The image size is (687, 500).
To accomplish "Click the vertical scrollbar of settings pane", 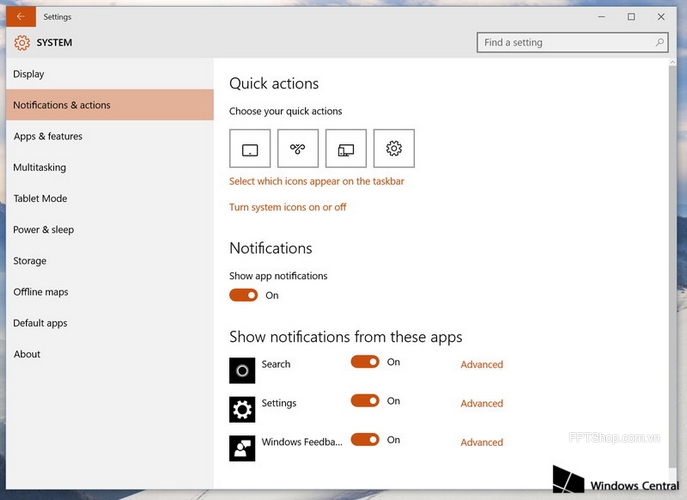I will (x=673, y=267).
